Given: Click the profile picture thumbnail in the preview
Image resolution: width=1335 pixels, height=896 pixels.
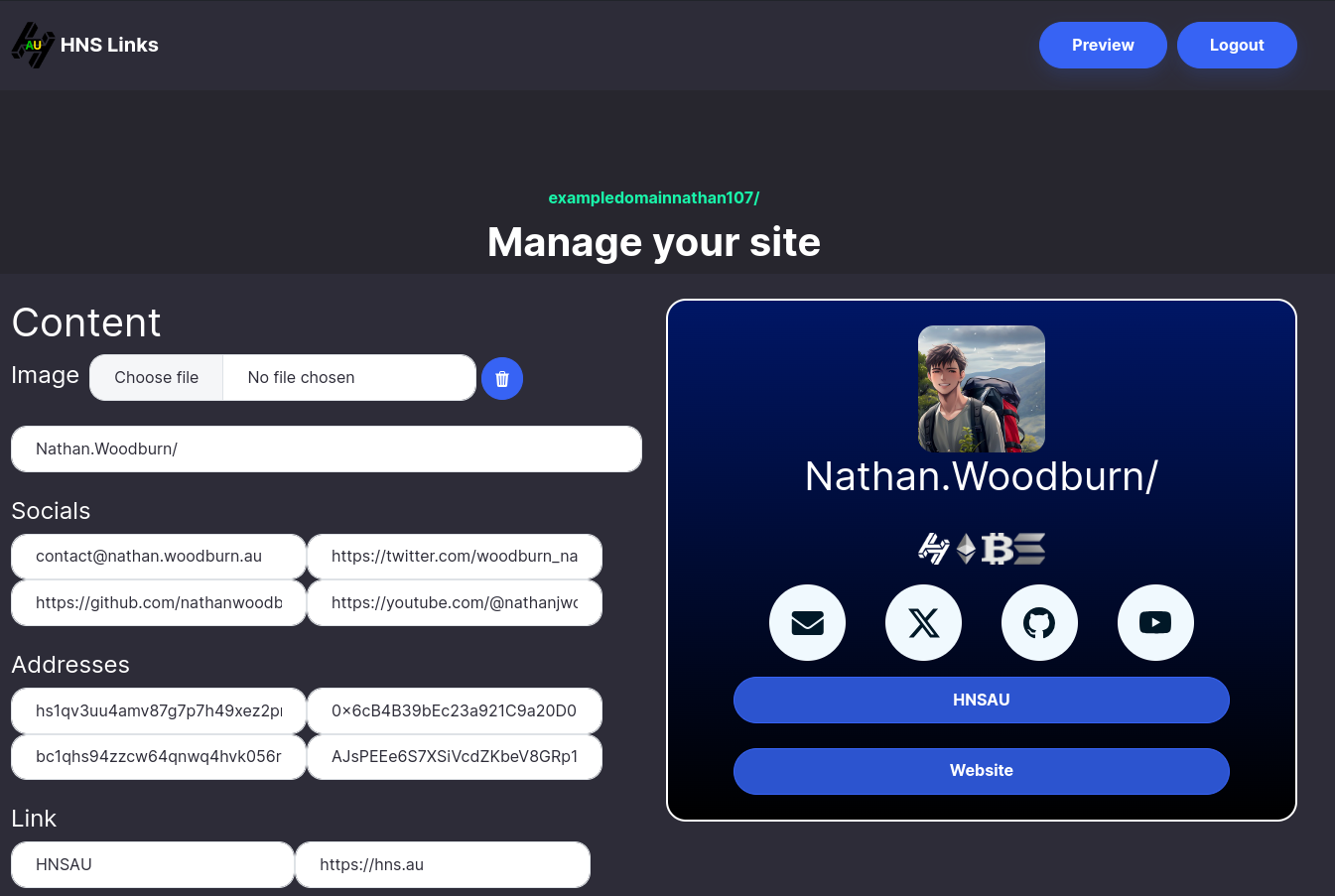Looking at the screenshot, I should [981, 389].
